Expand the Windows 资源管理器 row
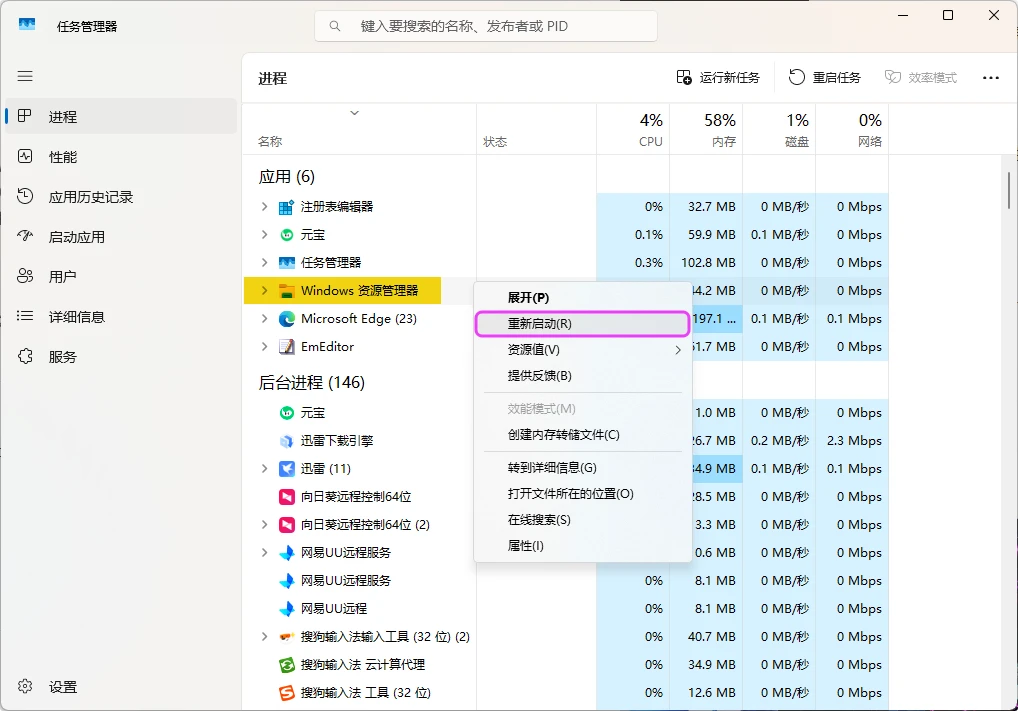The height and width of the screenshot is (711, 1018). [x=264, y=290]
